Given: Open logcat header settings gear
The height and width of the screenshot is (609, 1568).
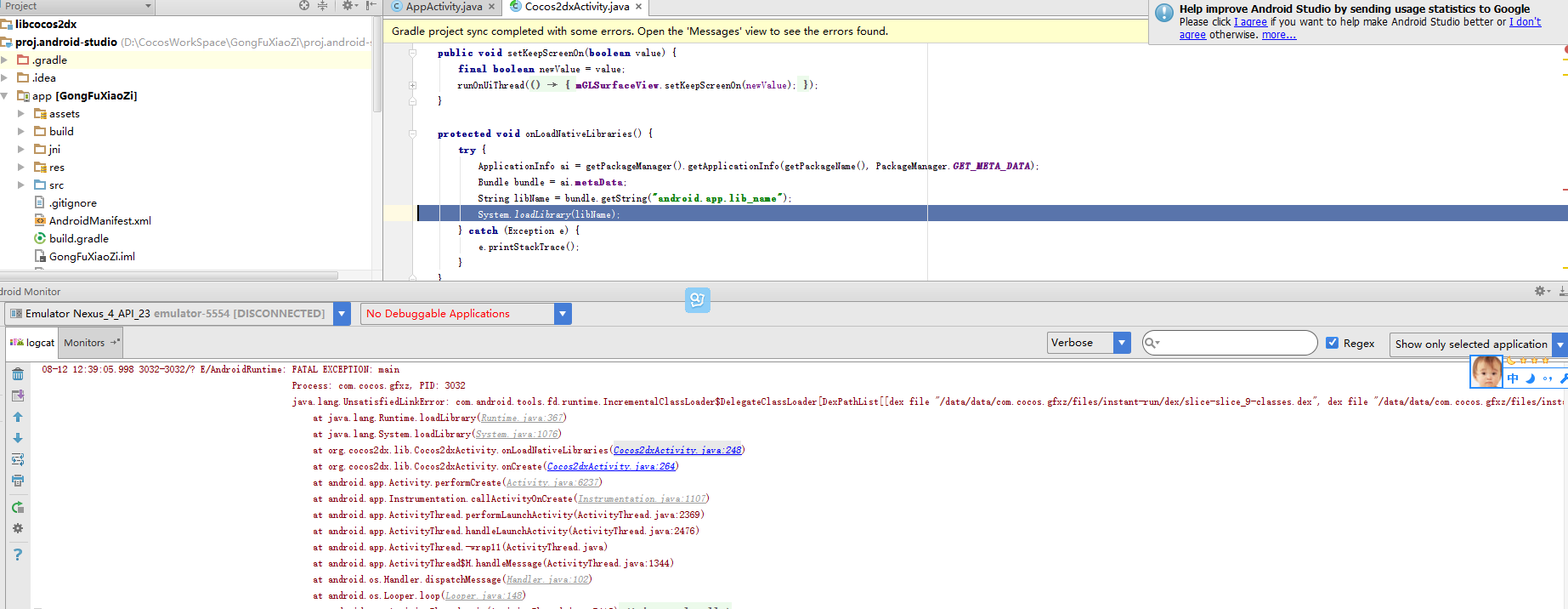Looking at the screenshot, I should coord(18,528).
